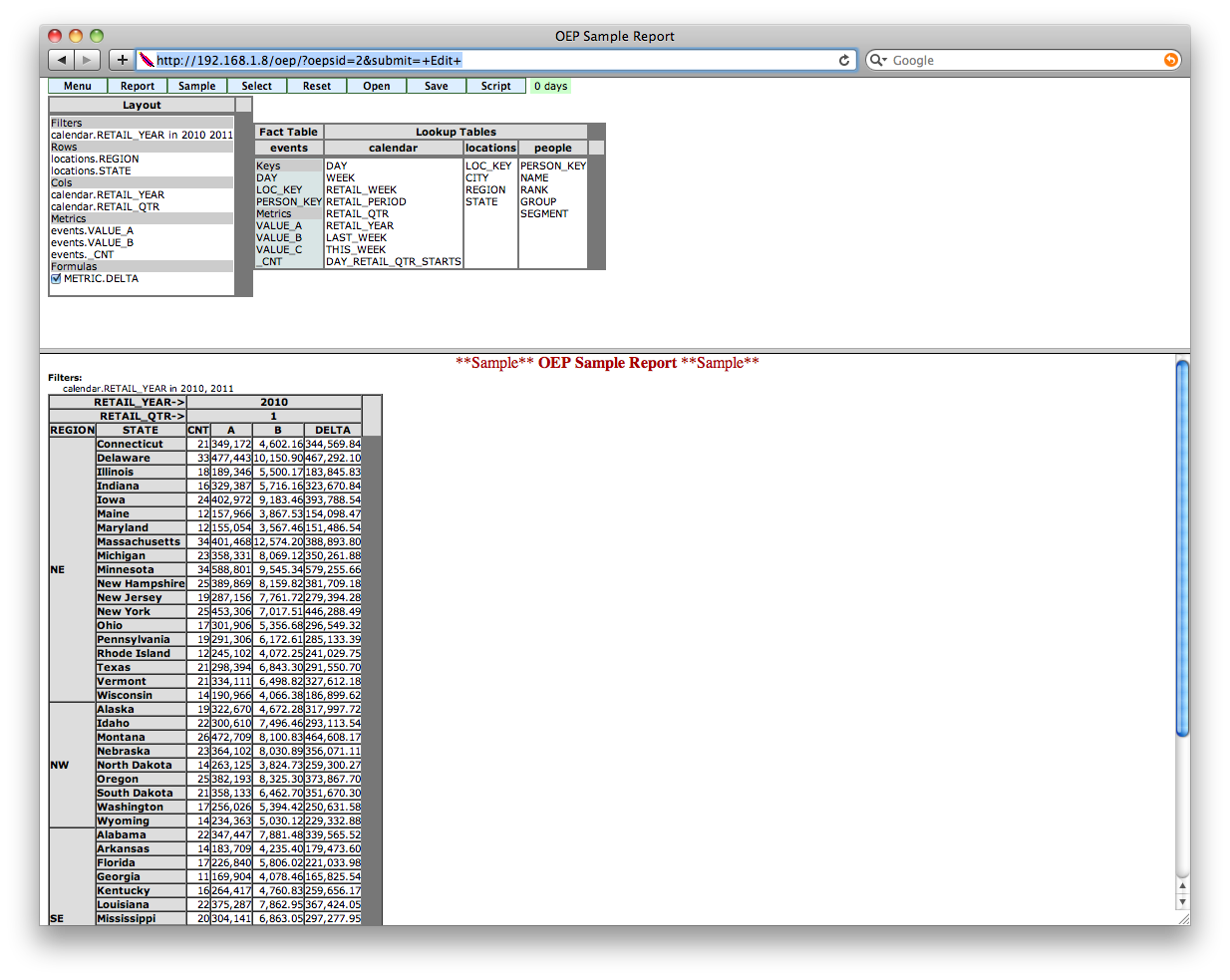Select the Report toolbar item
1230x980 pixels.
tap(138, 86)
